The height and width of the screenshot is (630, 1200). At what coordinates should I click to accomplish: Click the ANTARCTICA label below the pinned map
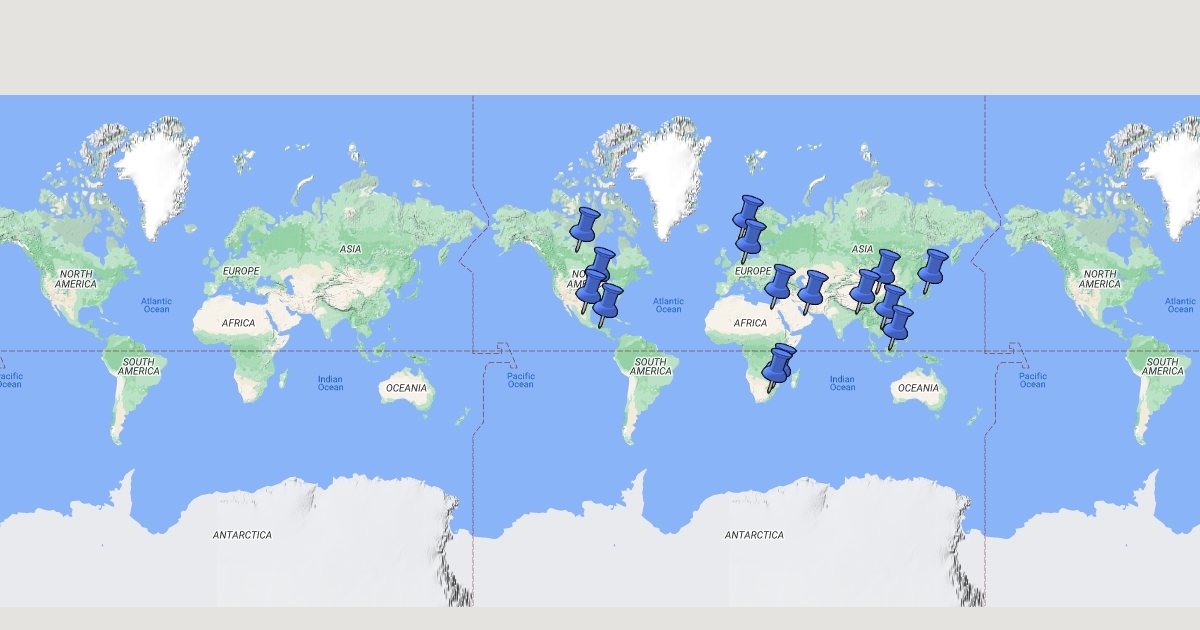[x=754, y=535]
